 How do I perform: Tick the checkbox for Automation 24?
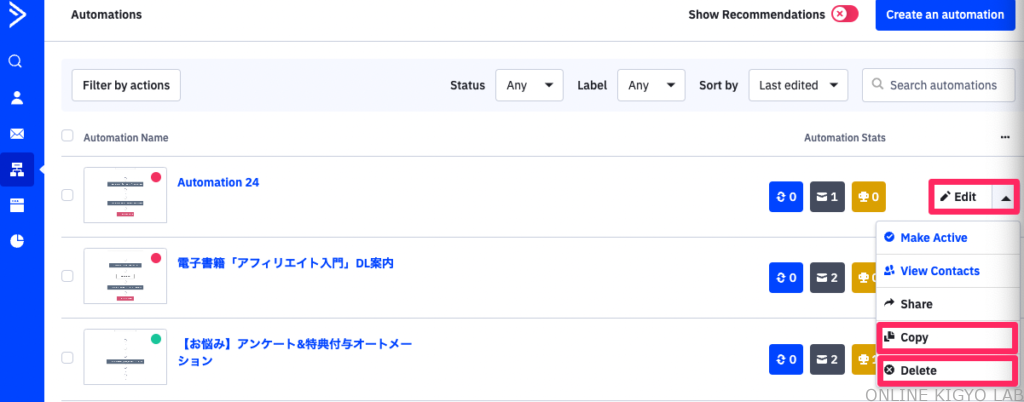(67, 195)
